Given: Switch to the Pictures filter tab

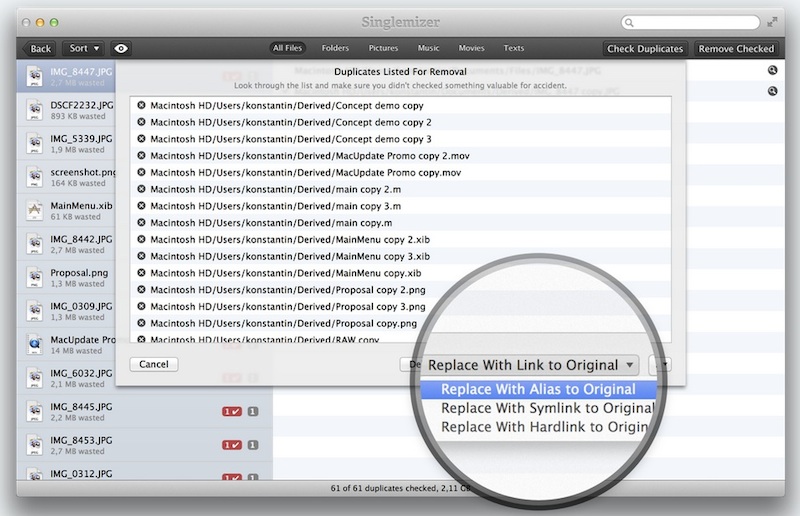Looking at the screenshot, I should [x=382, y=48].
